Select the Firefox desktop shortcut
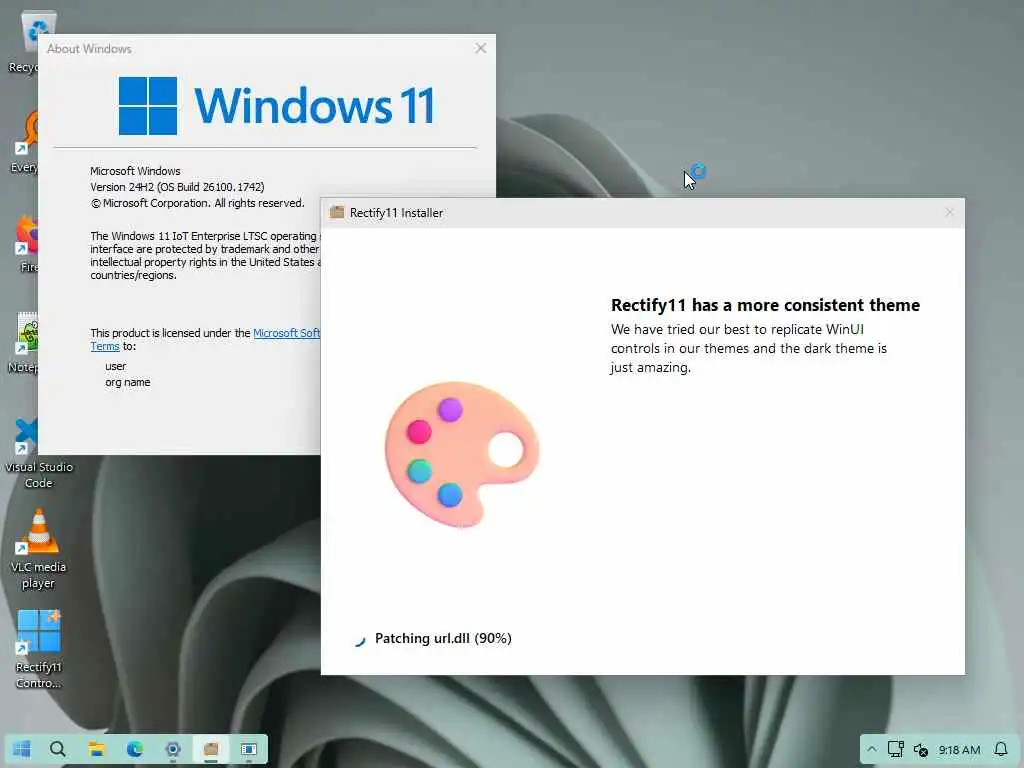Screen dimensions: 1024x768 [25, 242]
